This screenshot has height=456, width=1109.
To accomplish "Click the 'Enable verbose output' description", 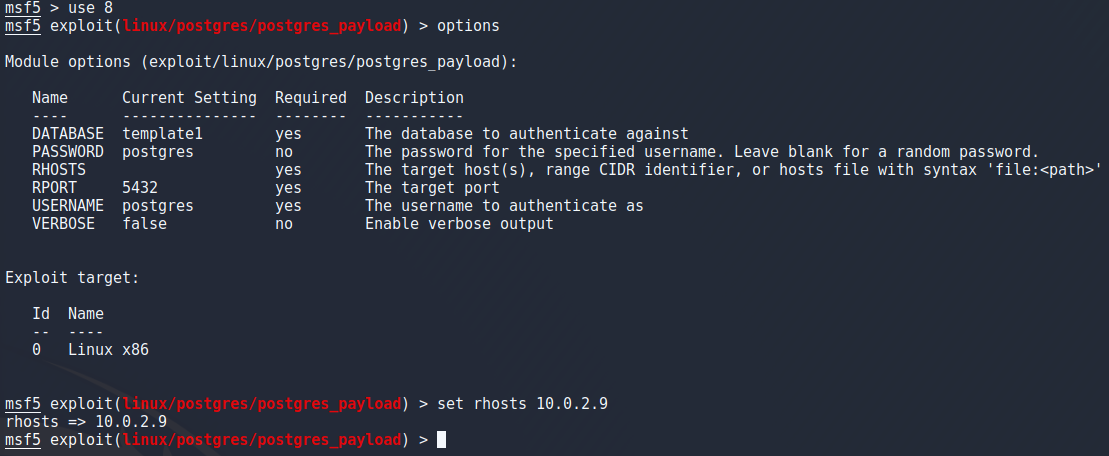I will [459, 224].
